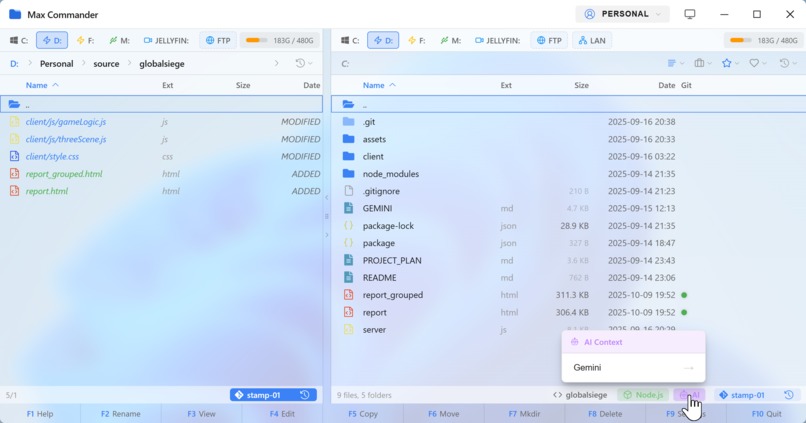Click D: breadcrumb root in left path bar
The height and width of the screenshot is (423, 806).
(x=14, y=64)
